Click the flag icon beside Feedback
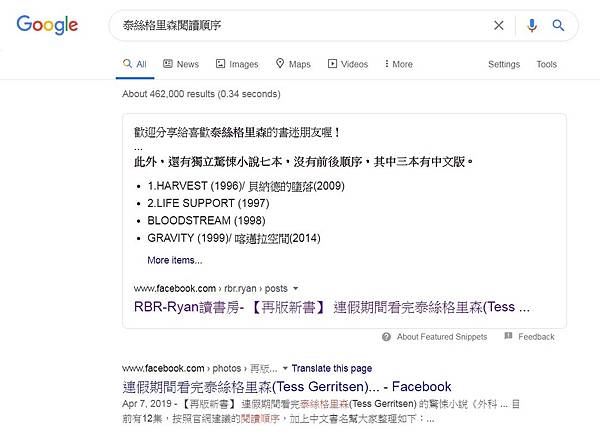Viewport: 600px width, 439px height. click(508, 336)
